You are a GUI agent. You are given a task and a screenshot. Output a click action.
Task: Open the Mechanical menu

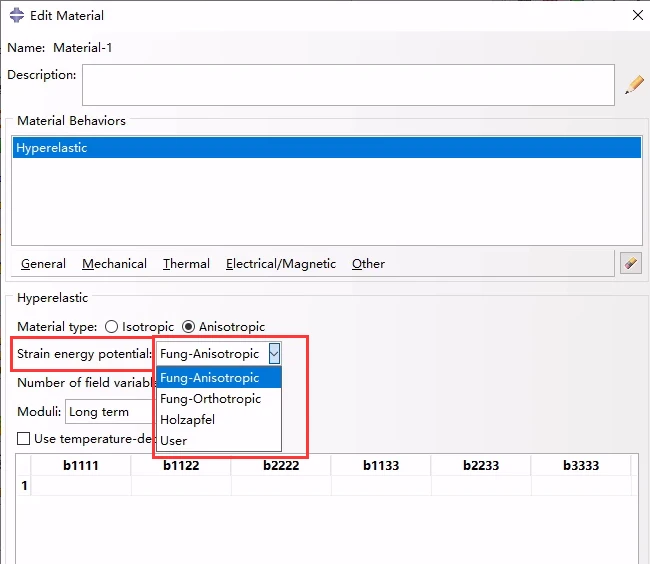[x=114, y=264]
